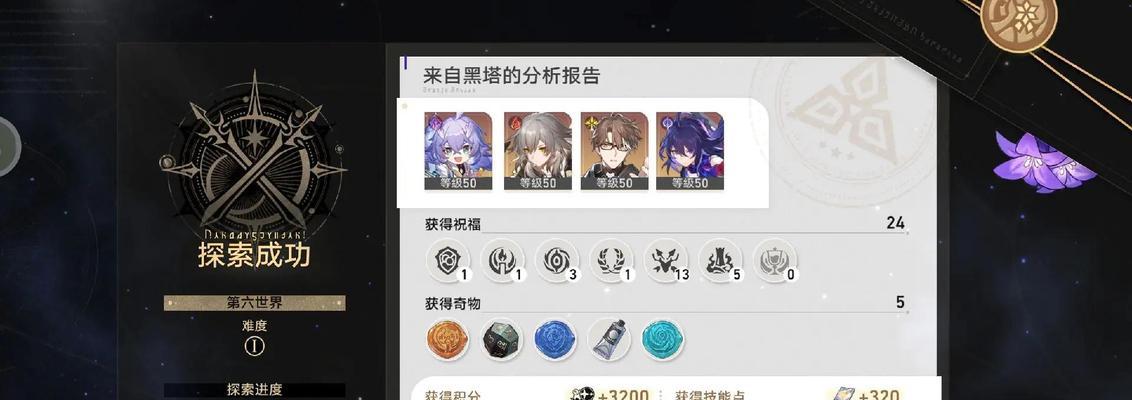1132x400 pixels.
Task: Open the dark blue-haired character portrait
Action: tap(690, 151)
